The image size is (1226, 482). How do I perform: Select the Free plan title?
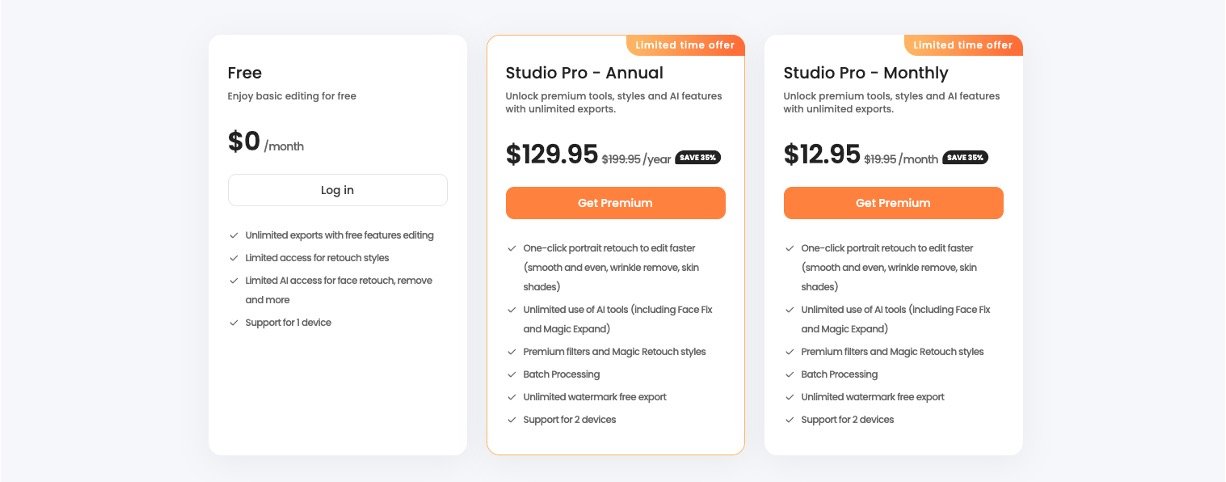coord(245,73)
